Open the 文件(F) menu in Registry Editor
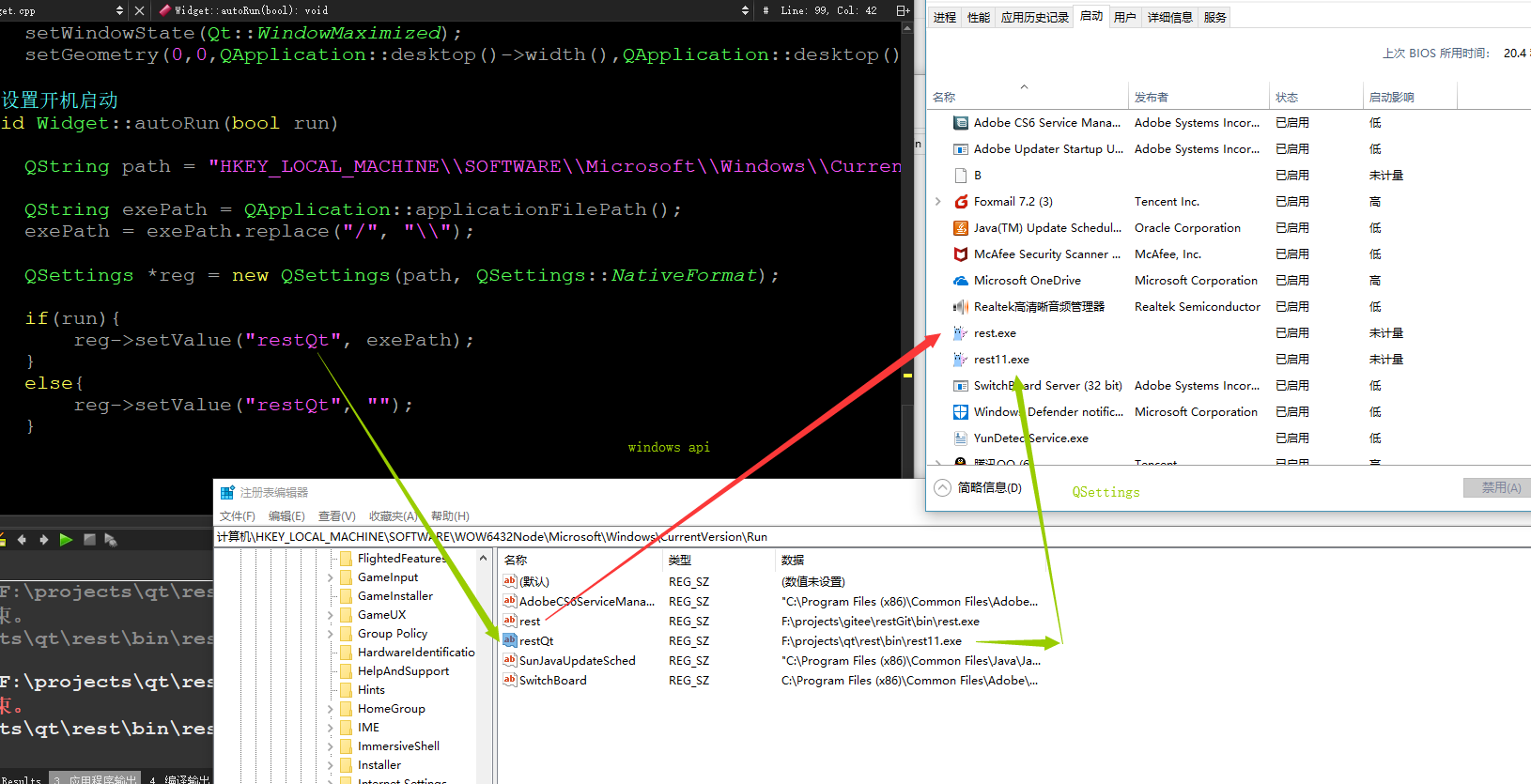Screen dimensions: 1531x784 (x=238, y=516)
